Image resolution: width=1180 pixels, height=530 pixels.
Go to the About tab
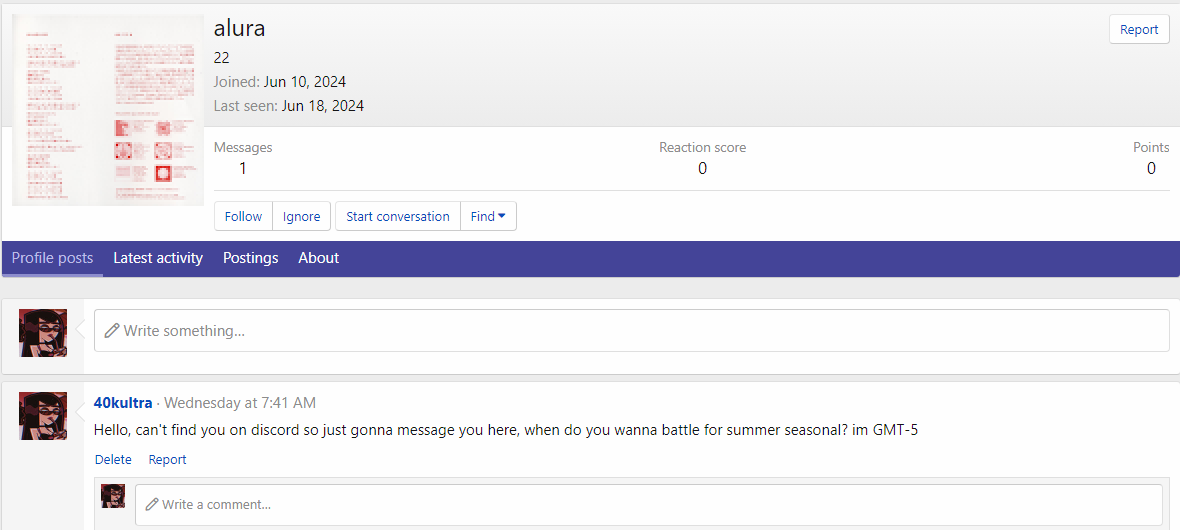click(318, 258)
